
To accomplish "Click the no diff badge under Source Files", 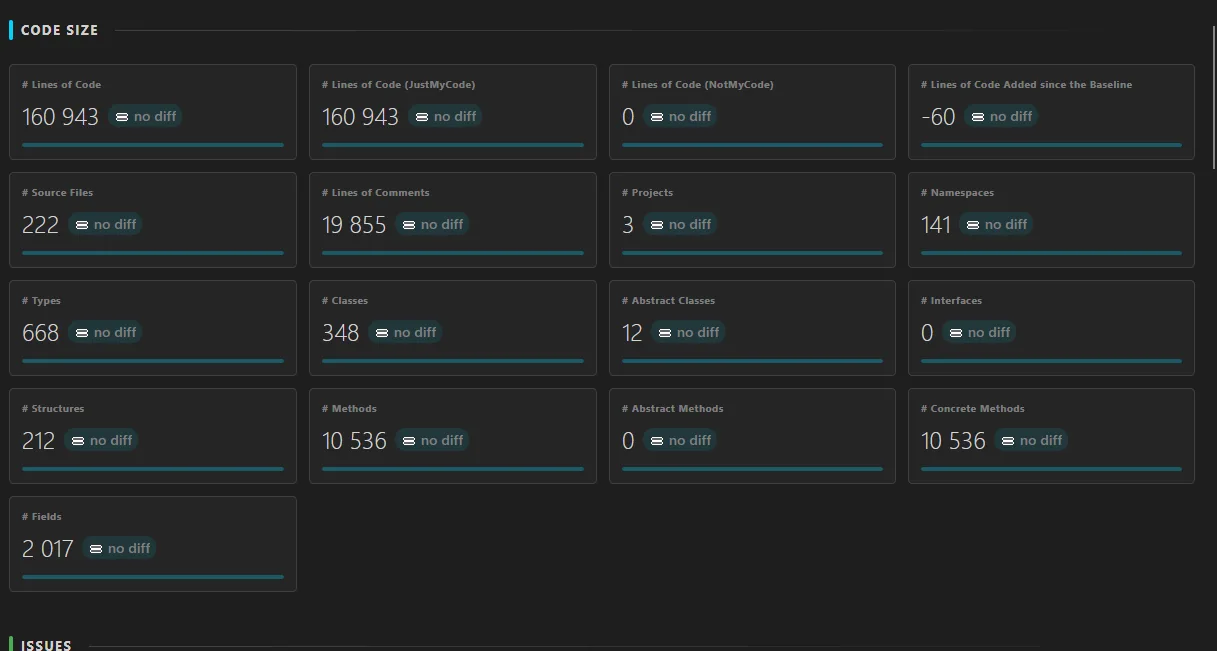I will [x=105, y=224].
